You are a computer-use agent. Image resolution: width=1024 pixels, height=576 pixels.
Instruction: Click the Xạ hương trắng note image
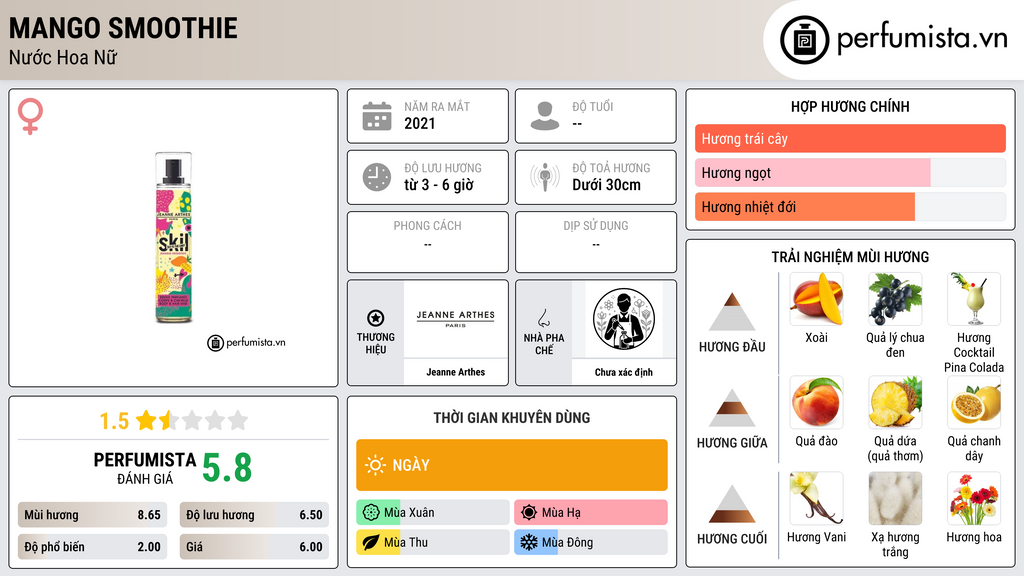895,498
